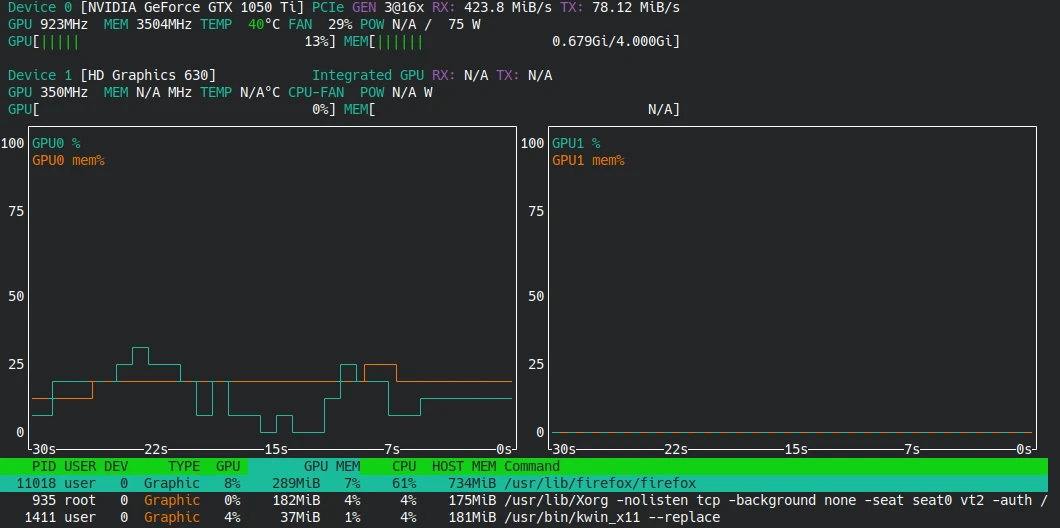Image resolution: width=1060 pixels, height=528 pixels.
Task: Click the PID column header
Action: (x=43, y=466)
